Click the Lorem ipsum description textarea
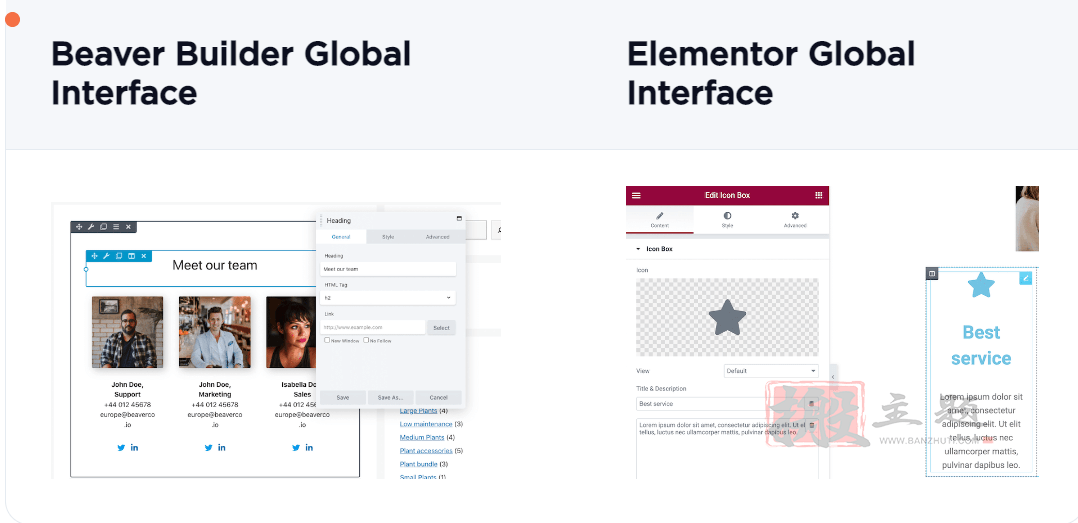This screenshot has width=1078, height=523. (727, 448)
